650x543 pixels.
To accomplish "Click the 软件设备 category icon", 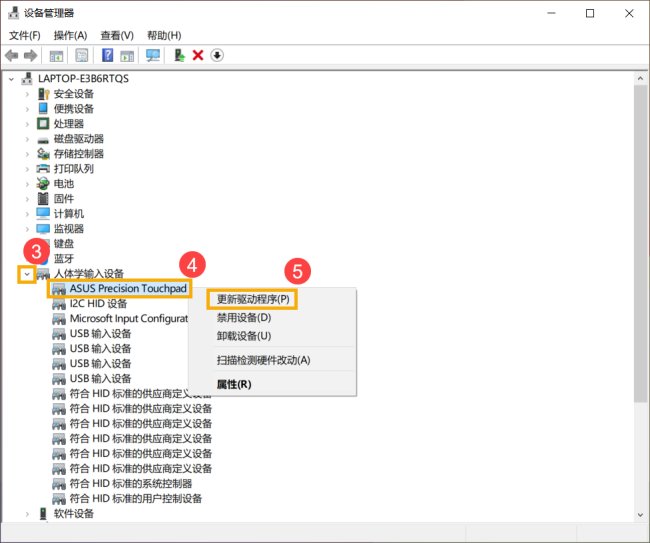I will point(43,514).
